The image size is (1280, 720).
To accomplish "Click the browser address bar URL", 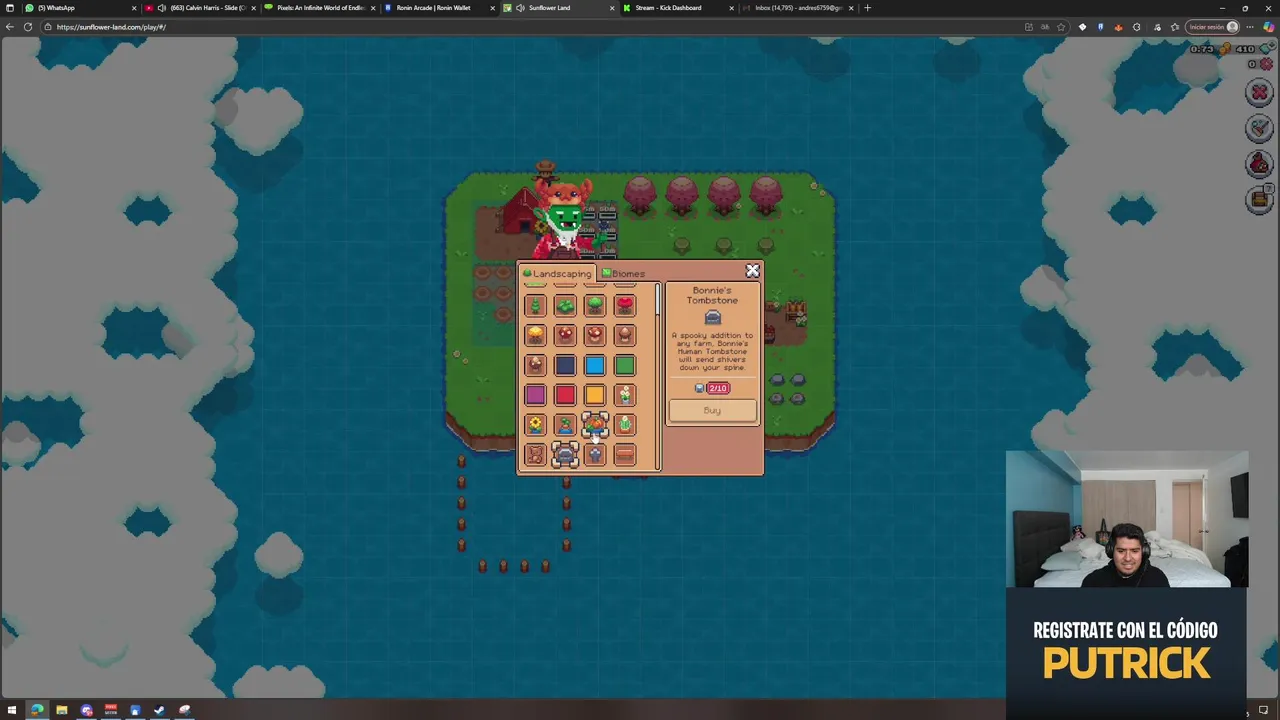I will coord(111,27).
